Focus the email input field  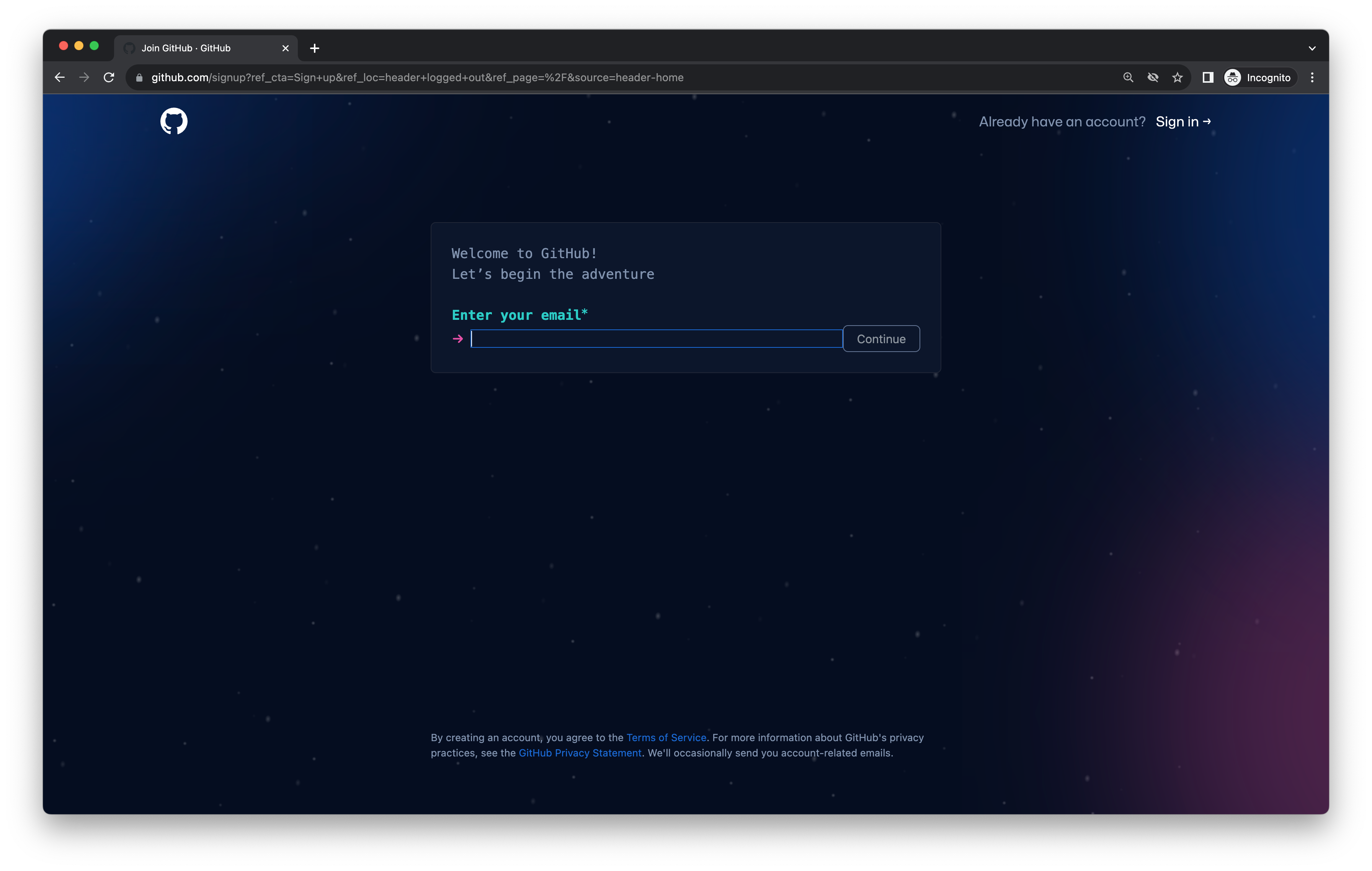(657, 339)
